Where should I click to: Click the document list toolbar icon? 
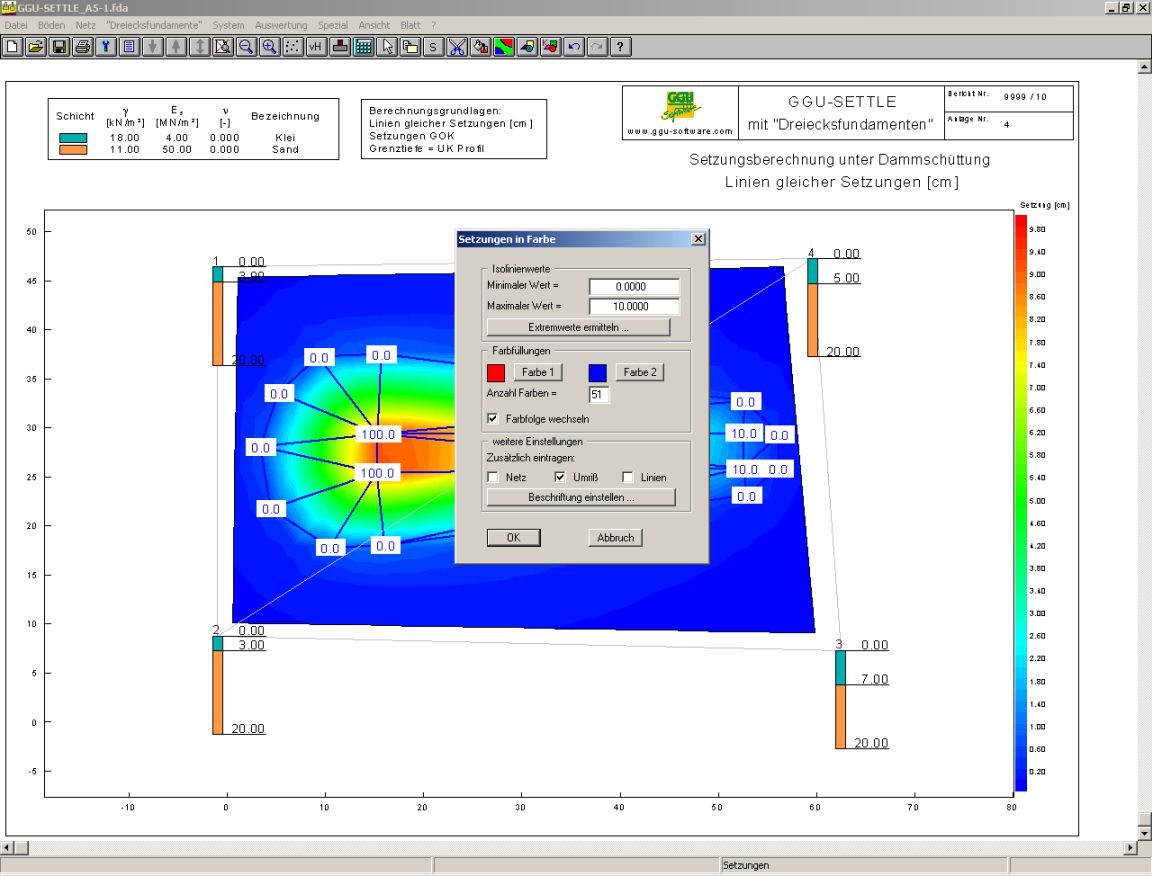(x=129, y=47)
